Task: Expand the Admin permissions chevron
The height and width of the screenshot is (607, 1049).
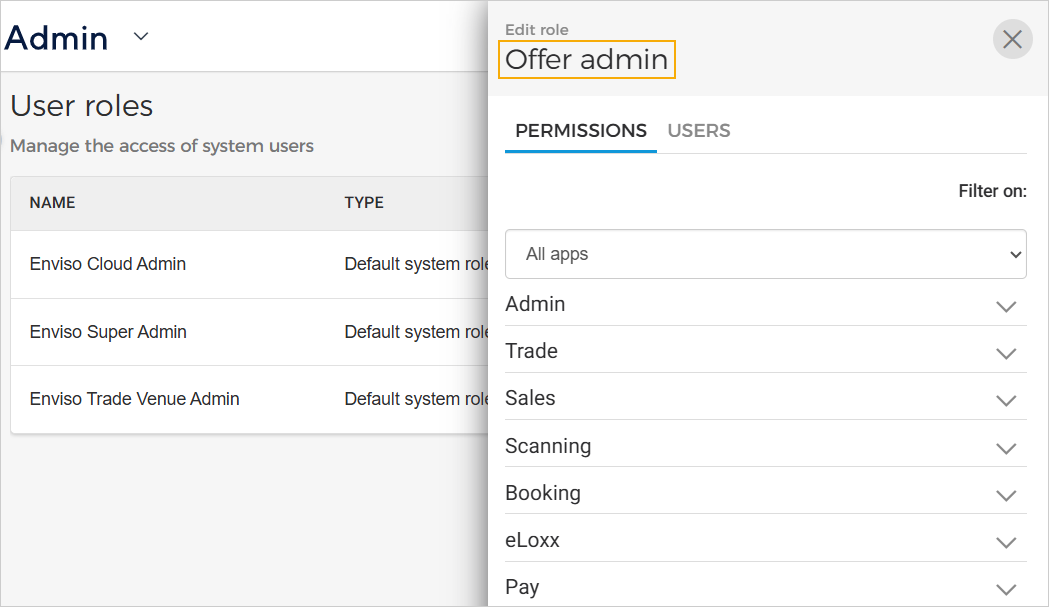Action: click(1006, 306)
